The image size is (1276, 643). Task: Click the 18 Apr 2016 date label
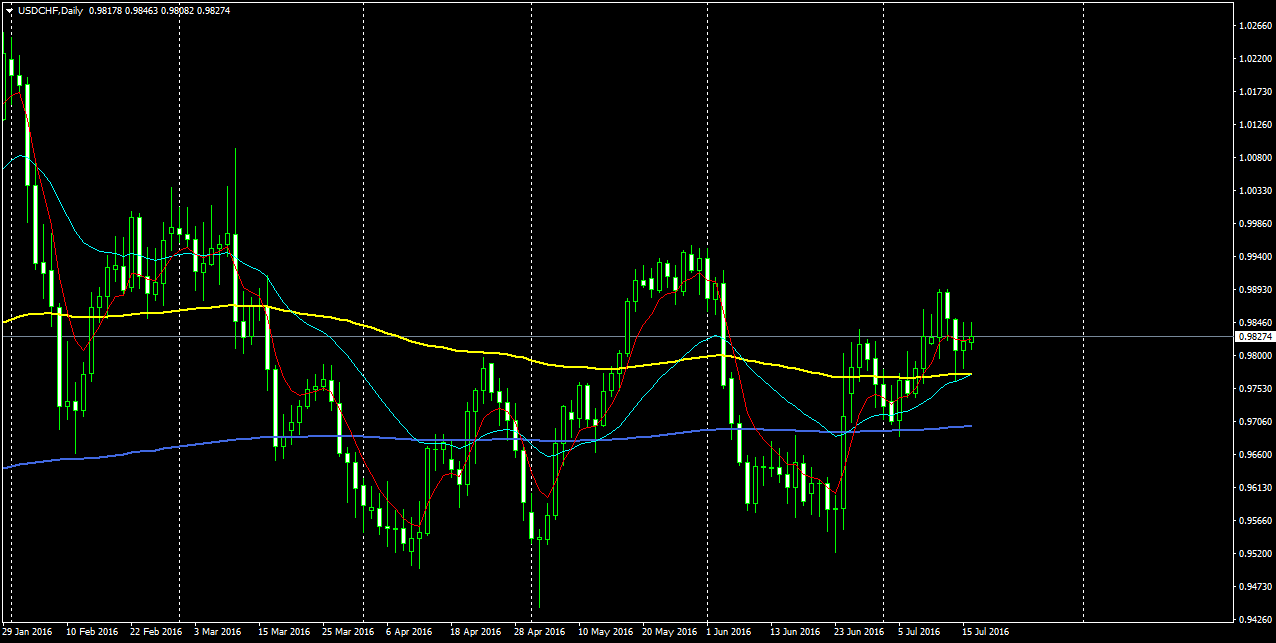(476, 632)
